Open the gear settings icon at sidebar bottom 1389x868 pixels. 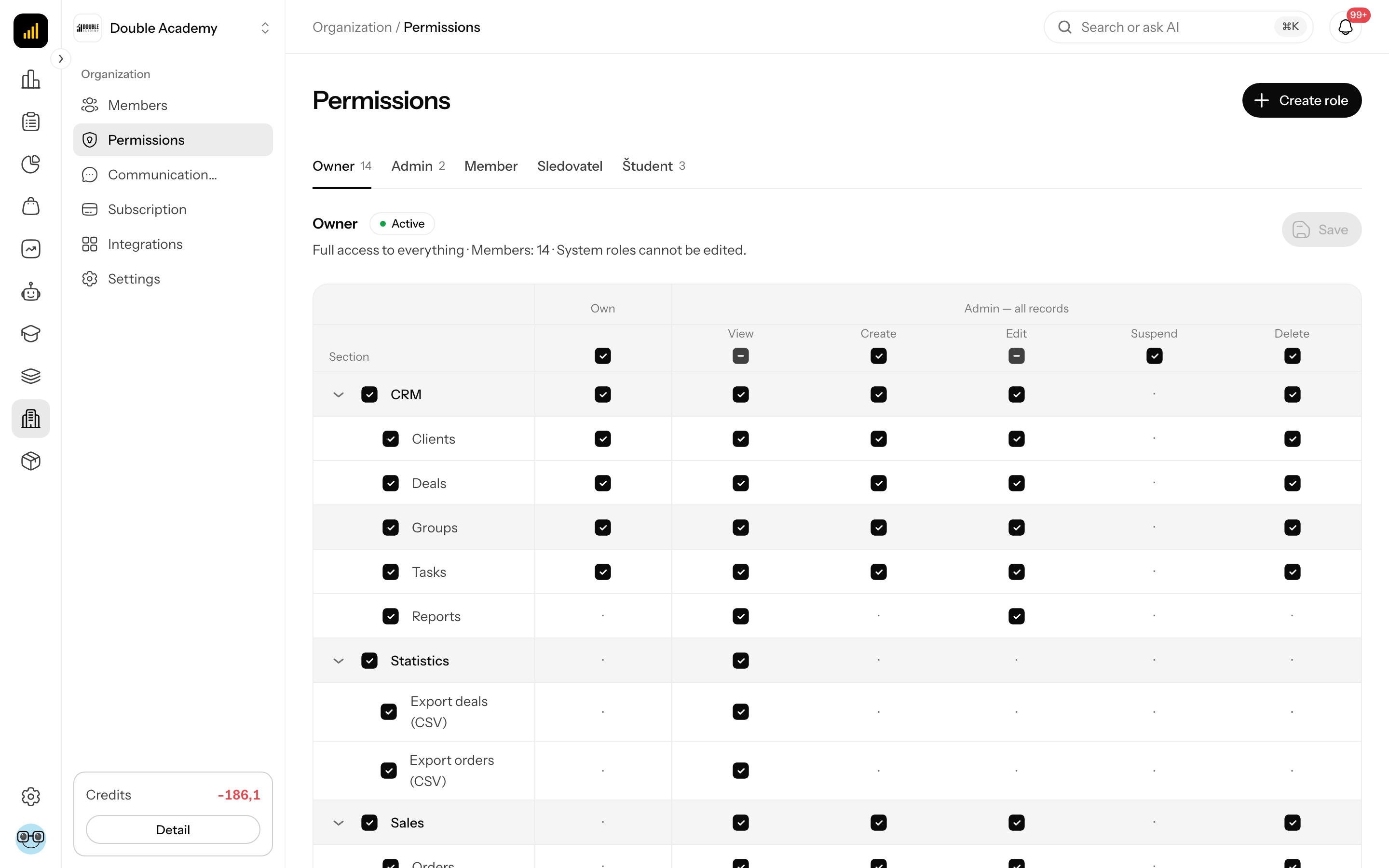coord(30,796)
